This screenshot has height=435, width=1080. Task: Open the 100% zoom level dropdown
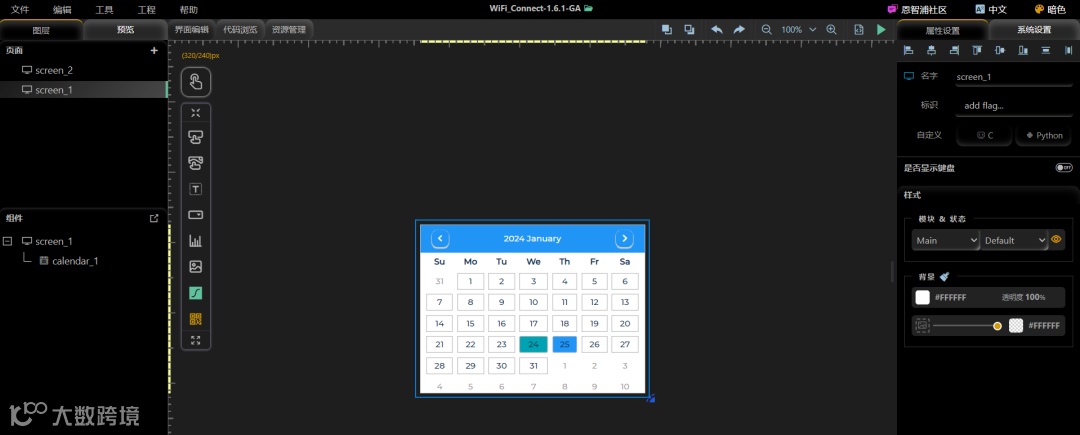[798, 30]
